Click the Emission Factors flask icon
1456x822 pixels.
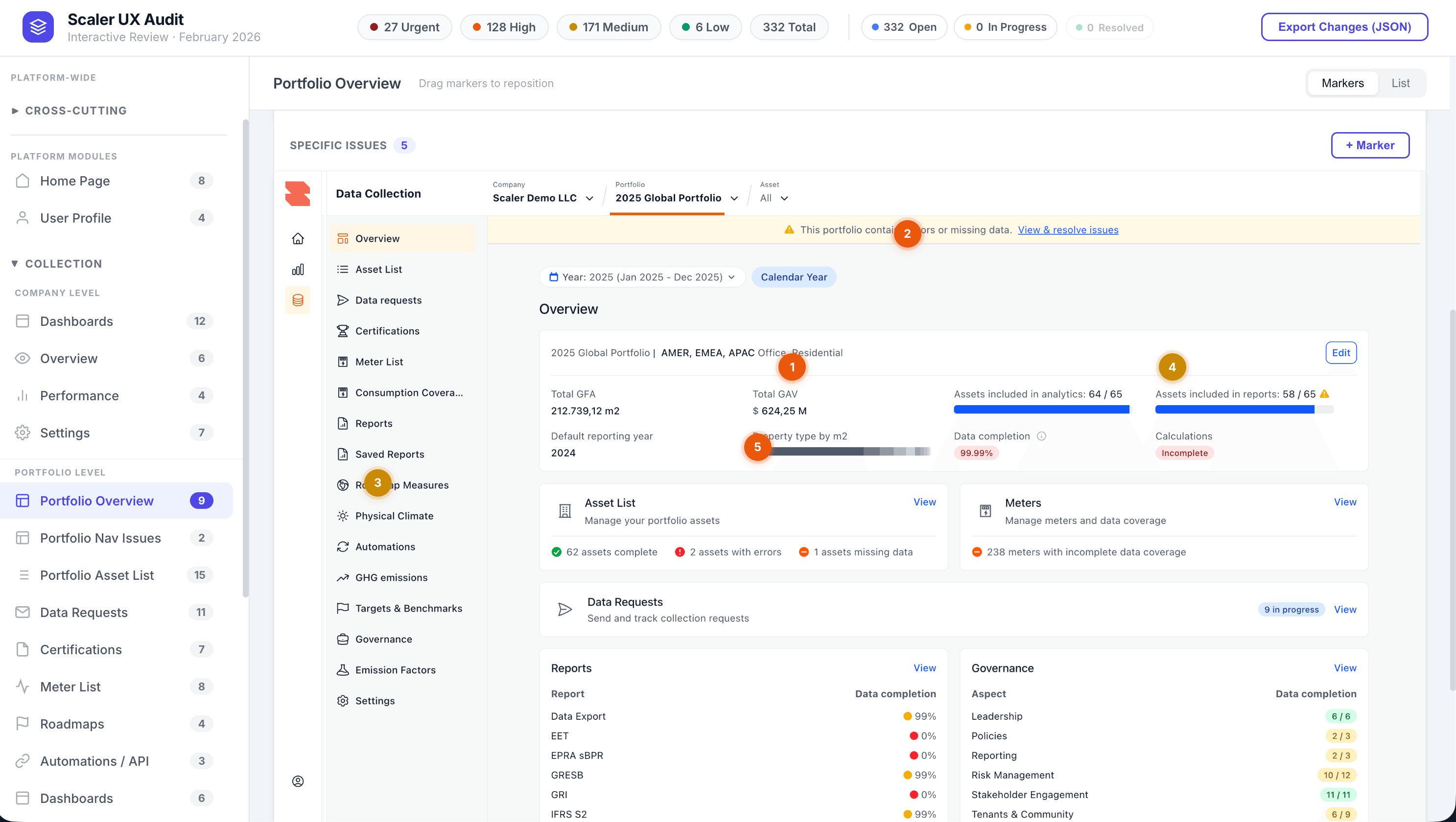[x=343, y=670]
